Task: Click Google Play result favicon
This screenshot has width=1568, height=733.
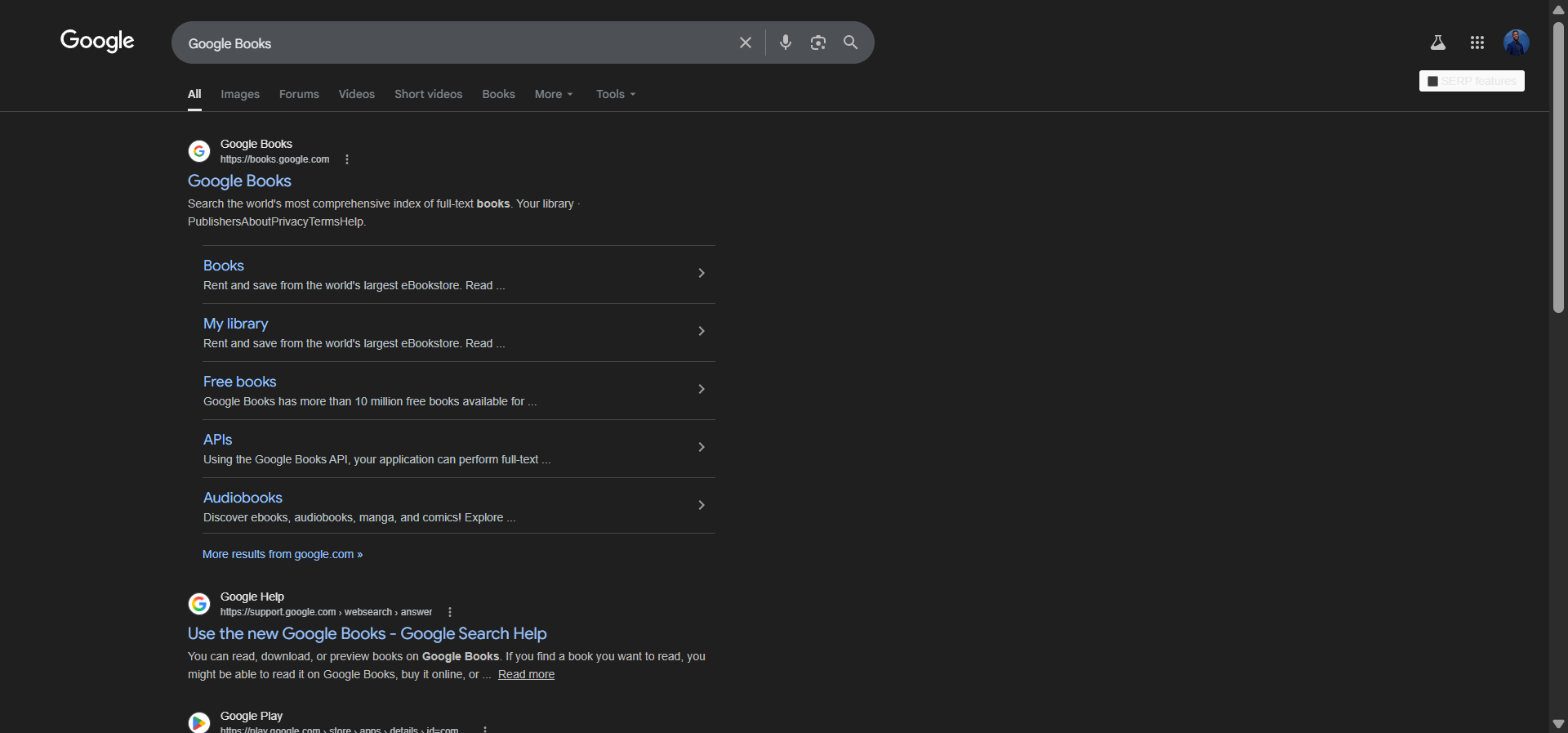Action: pos(199,723)
